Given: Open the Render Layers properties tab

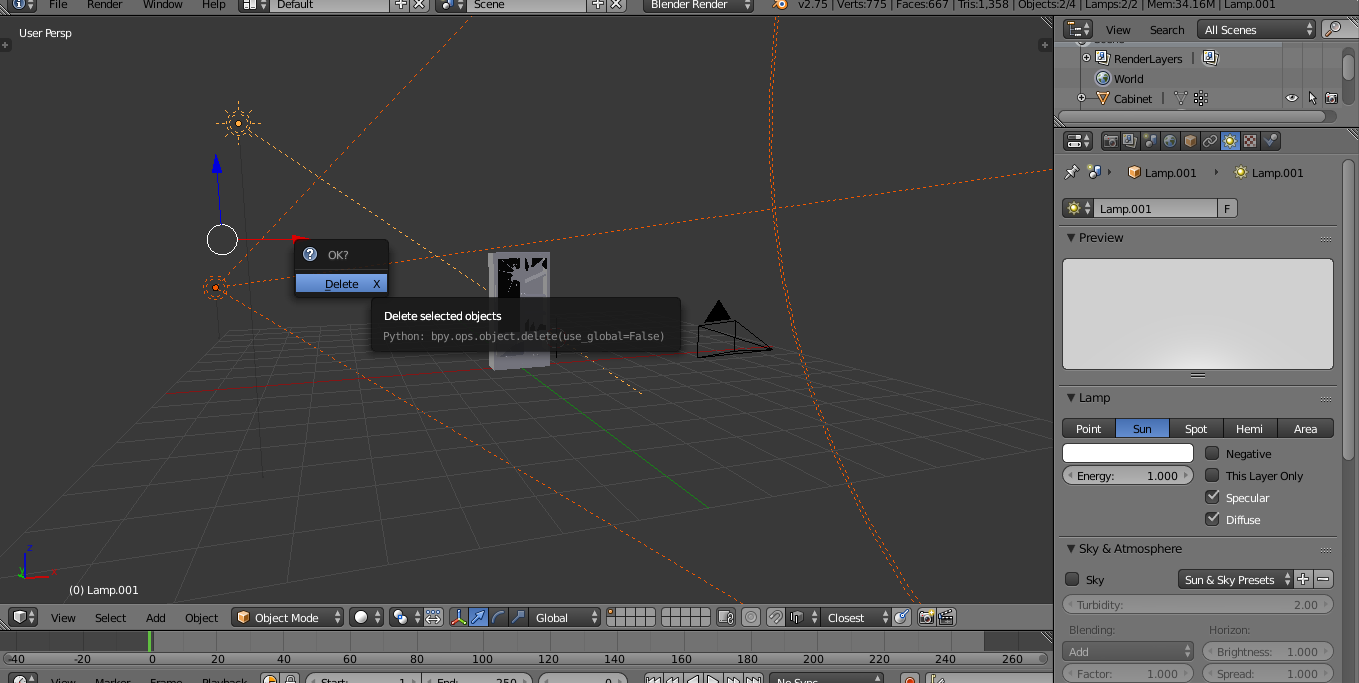Looking at the screenshot, I should pos(1130,141).
